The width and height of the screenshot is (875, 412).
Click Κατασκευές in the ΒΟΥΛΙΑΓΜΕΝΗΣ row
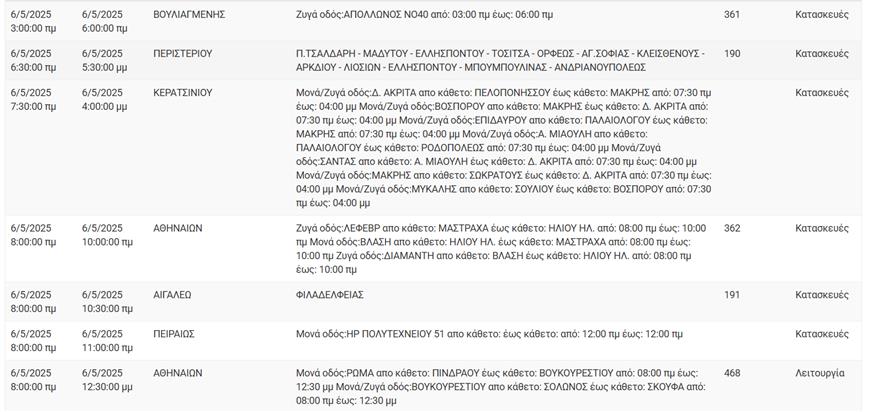[x=822, y=15]
